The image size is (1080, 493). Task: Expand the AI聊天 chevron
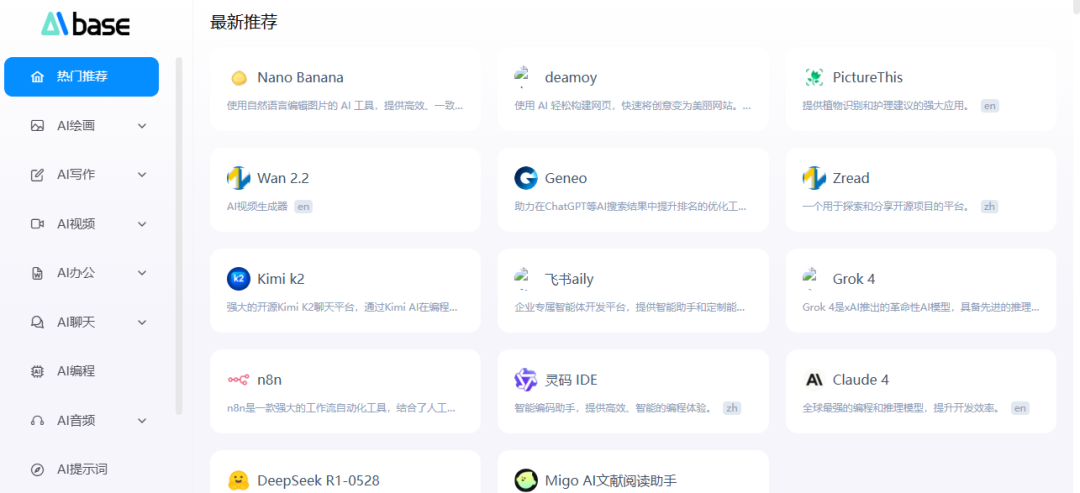coord(142,322)
